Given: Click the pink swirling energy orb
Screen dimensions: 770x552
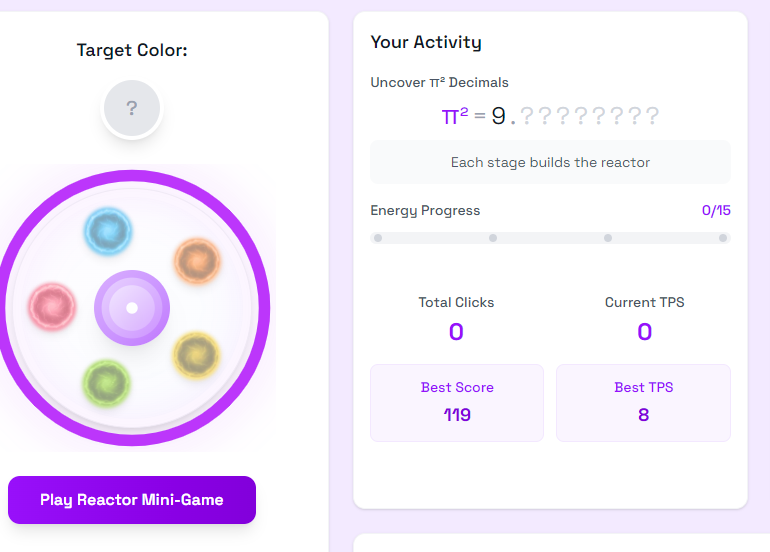Looking at the screenshot, I should (52, 306).
